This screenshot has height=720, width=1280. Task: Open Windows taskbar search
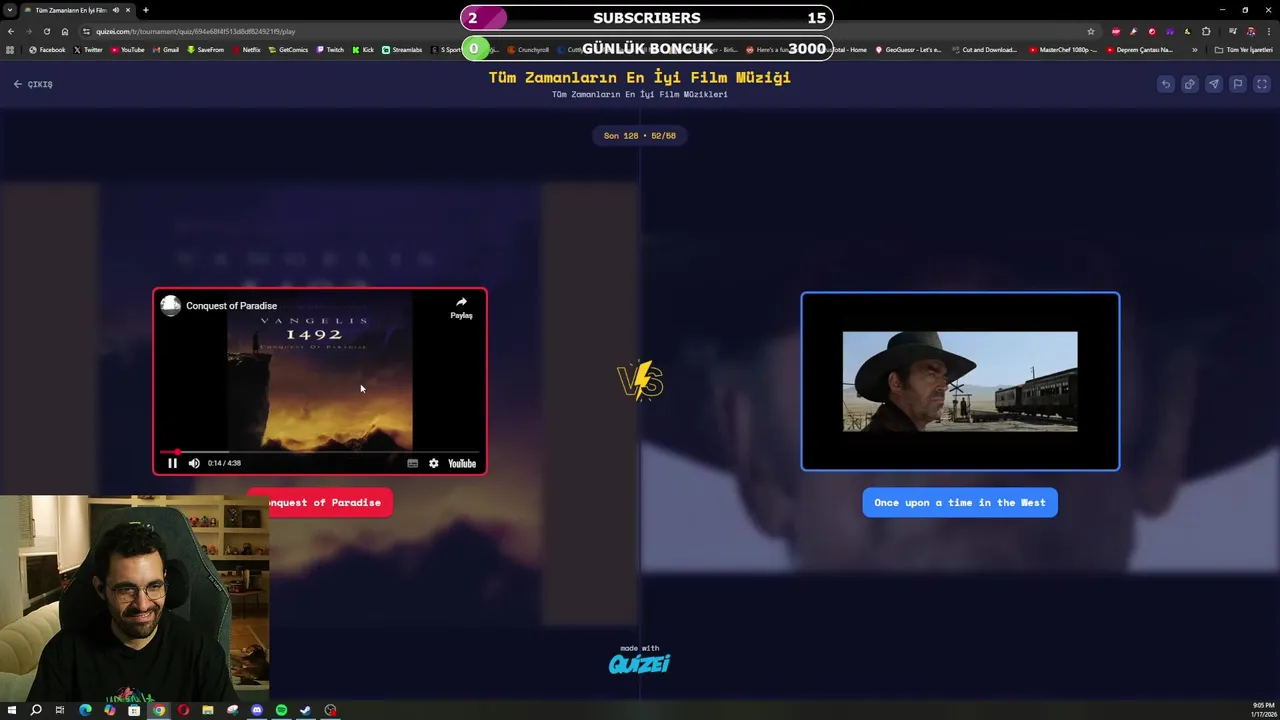pyautogui.click(x=36, y=710)
